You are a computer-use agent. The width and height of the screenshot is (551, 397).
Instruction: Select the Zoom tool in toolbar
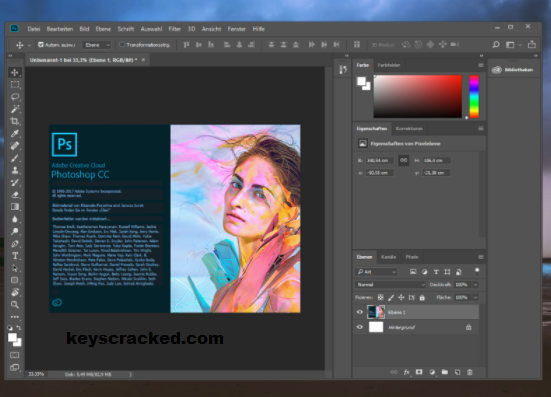(15, 304)
